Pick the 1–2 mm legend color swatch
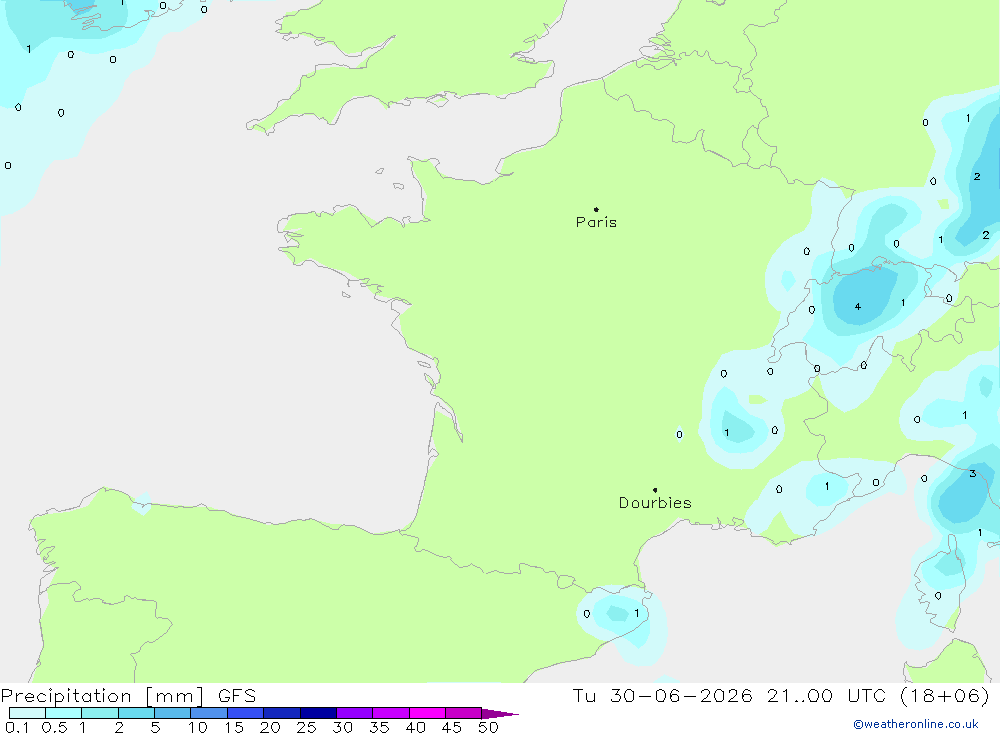 point(100,713)
